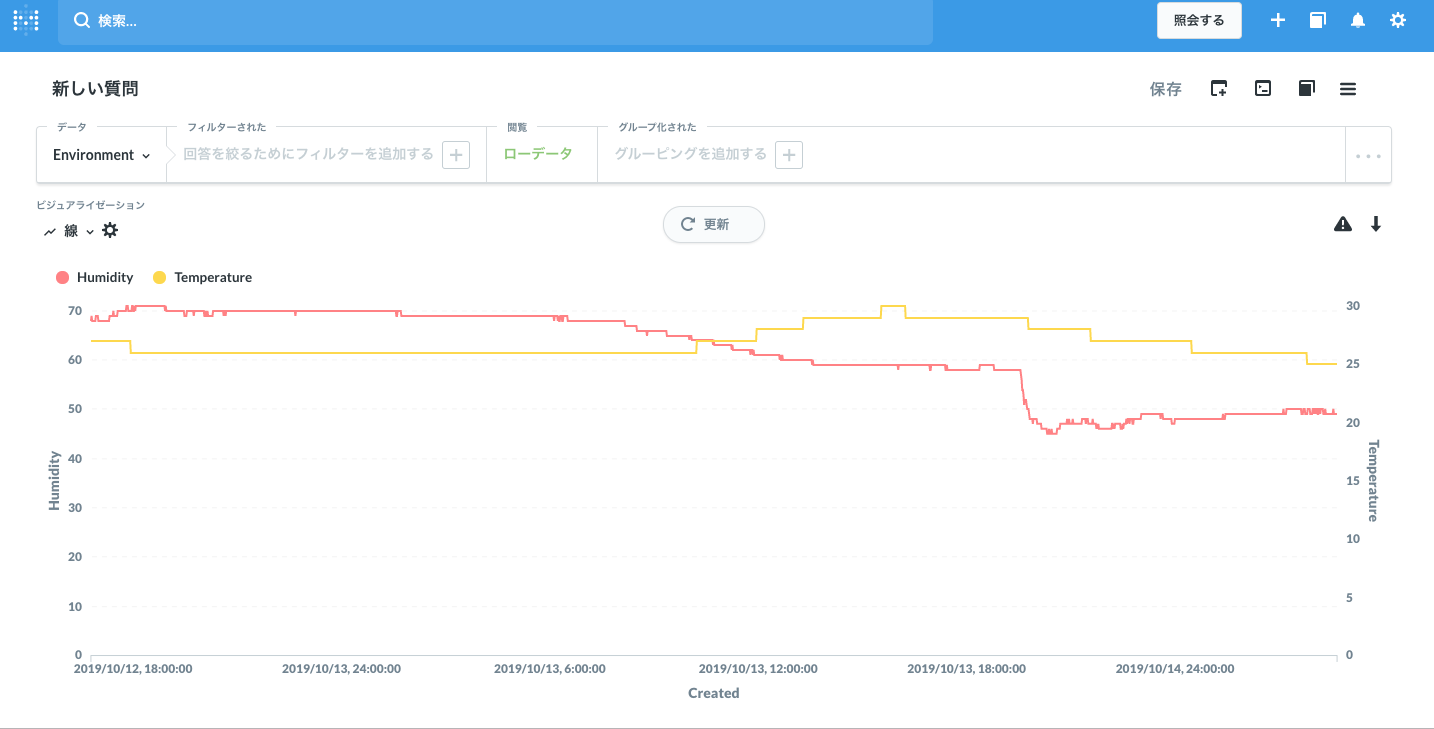Open the notifications bell
The image size is (1434, 729).
[1357, 20]
